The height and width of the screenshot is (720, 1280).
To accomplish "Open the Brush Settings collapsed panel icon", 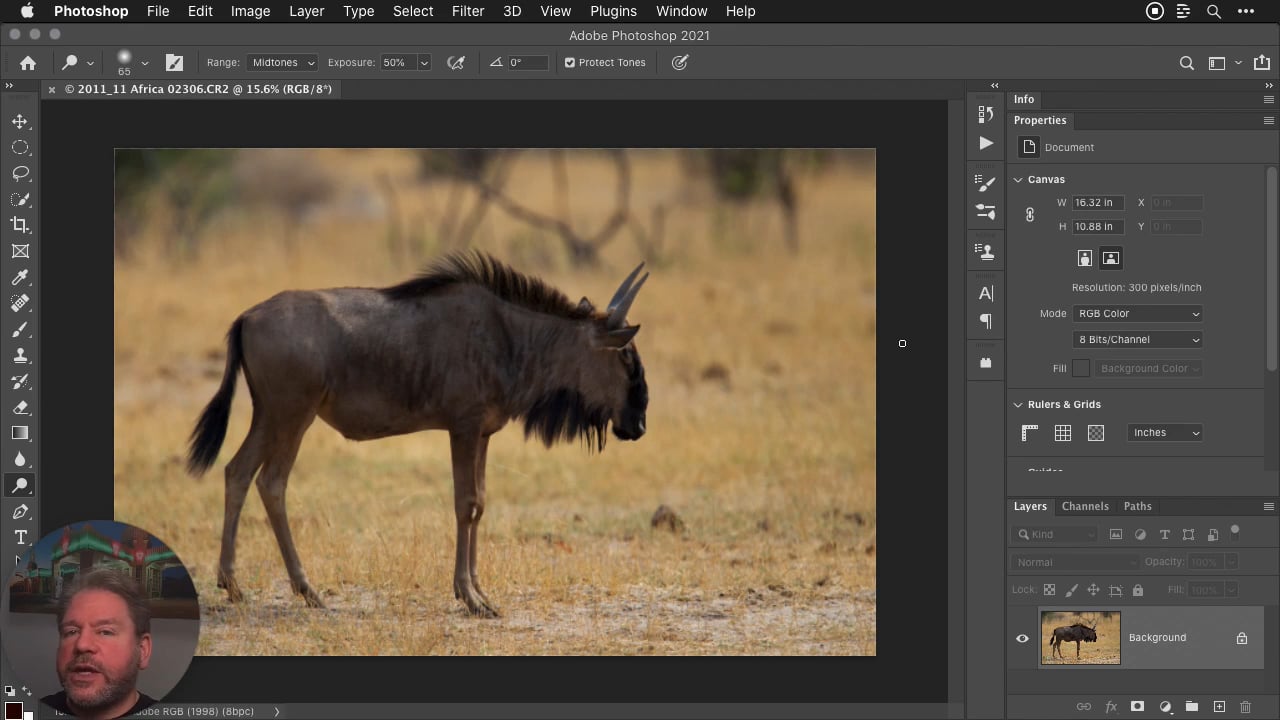I will click(x=986, y=184).
